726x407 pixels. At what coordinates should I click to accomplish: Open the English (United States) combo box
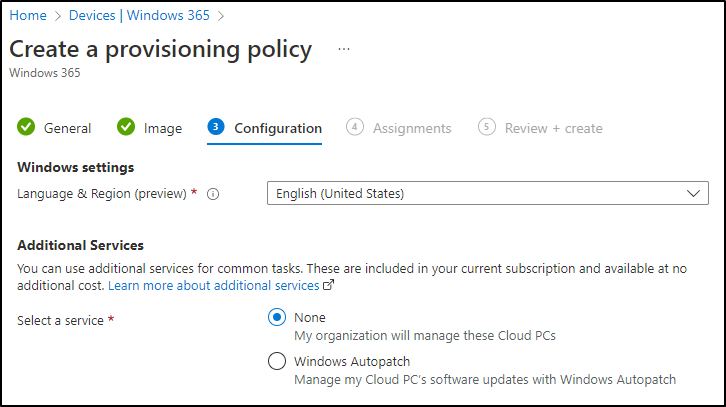point(488,193)
